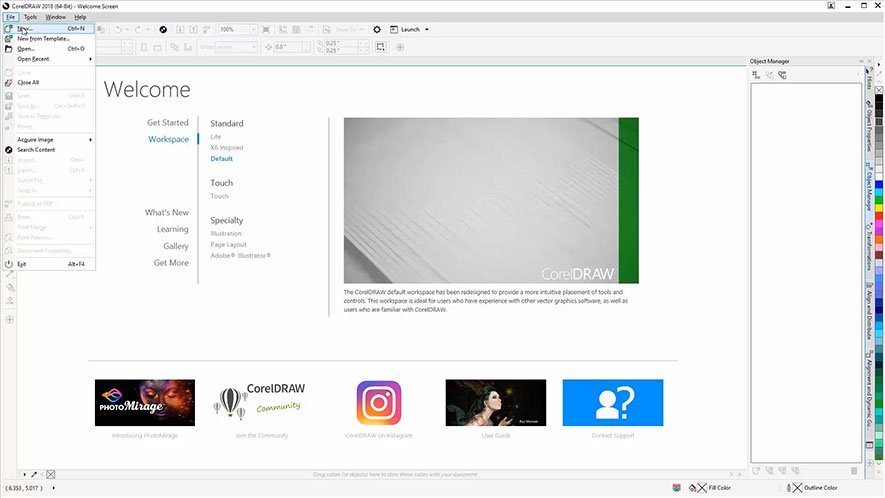Click the Outline Color pen icon
Screen dimensions: 885x498
coord(793,487)
